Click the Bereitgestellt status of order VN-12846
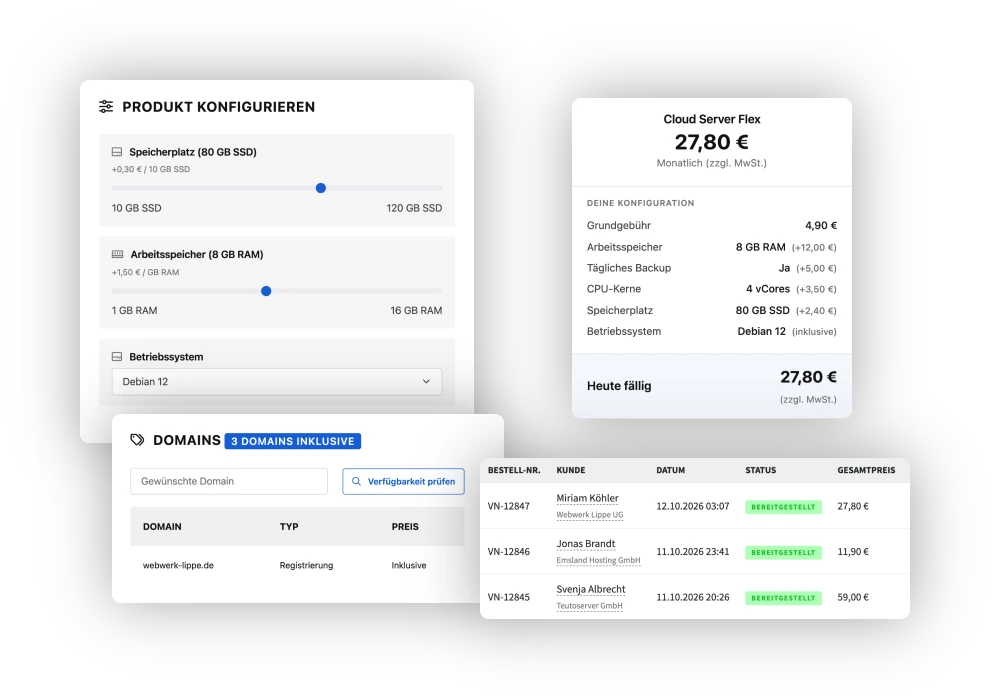The image size is (1000, 700). (783, 552)
